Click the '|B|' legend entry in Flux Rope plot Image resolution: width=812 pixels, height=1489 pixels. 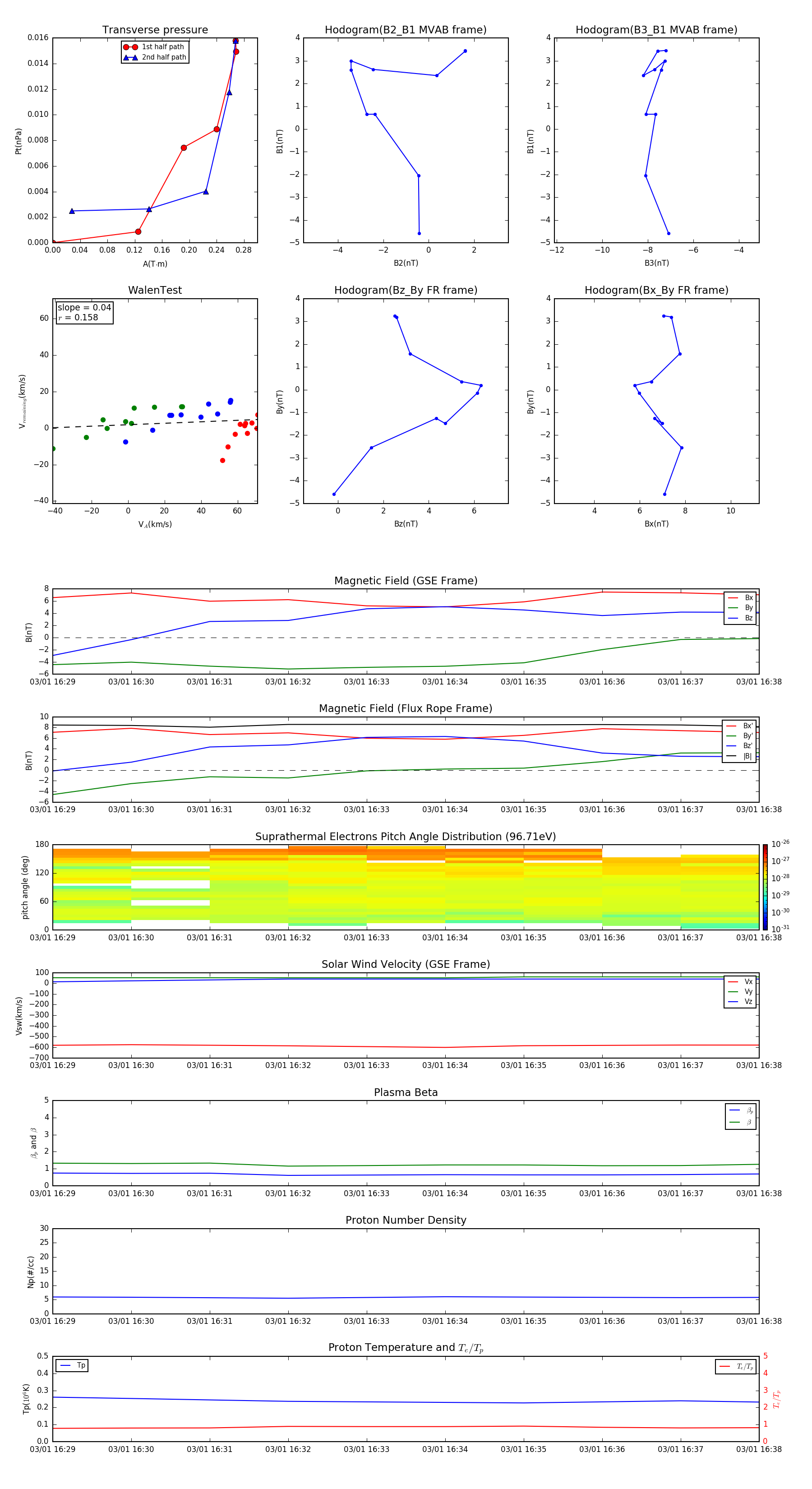739,756
